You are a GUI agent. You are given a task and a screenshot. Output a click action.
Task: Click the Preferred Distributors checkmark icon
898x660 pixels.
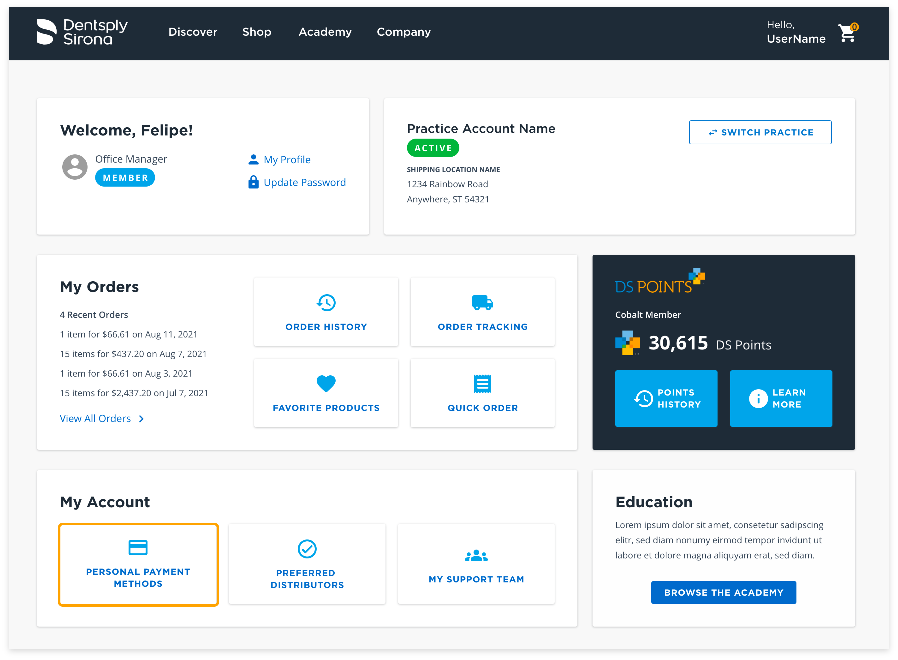coord(307,548)
